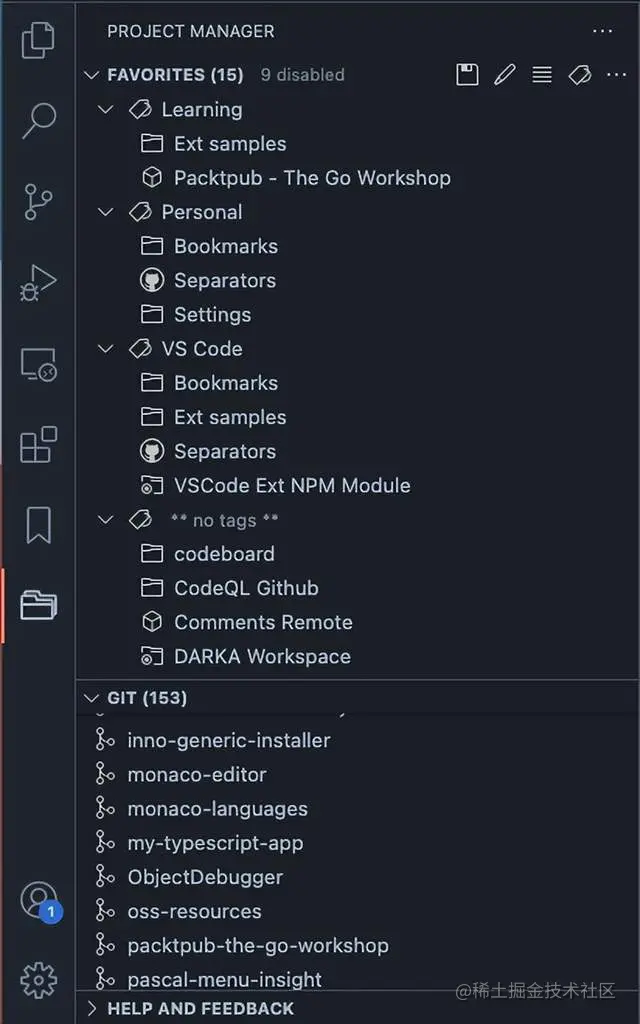This screenshot has height=1024, width=640.
Task: Collapse the no tags group
Action: point(105,520)
